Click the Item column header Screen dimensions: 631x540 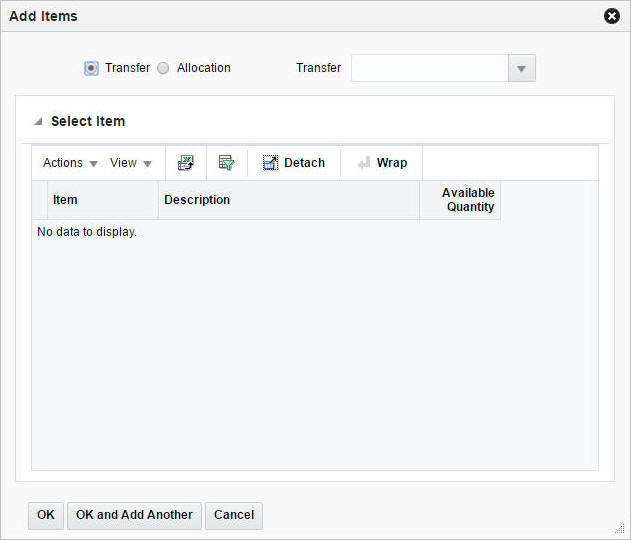[103, 200]
